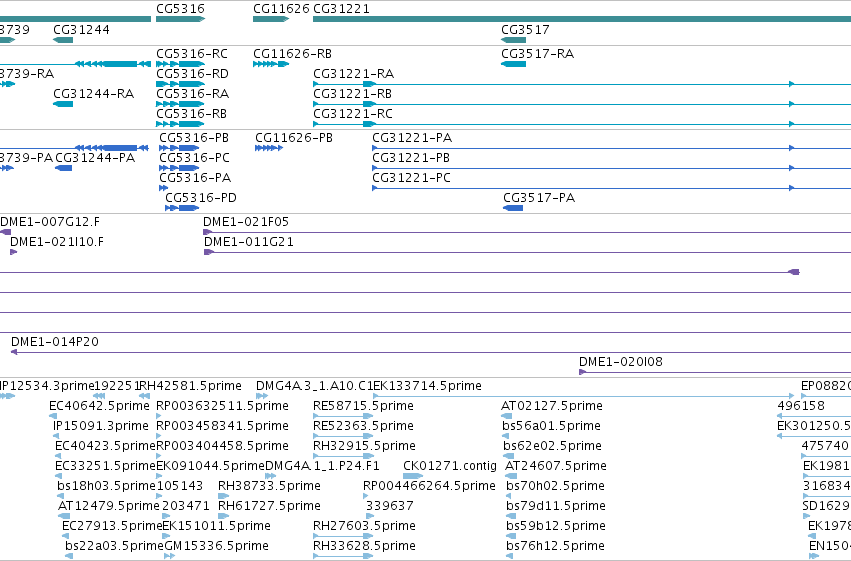Select protein CG11626-PB label
The width and height of the screenshot is (851, 561).
tap(294, 137)
